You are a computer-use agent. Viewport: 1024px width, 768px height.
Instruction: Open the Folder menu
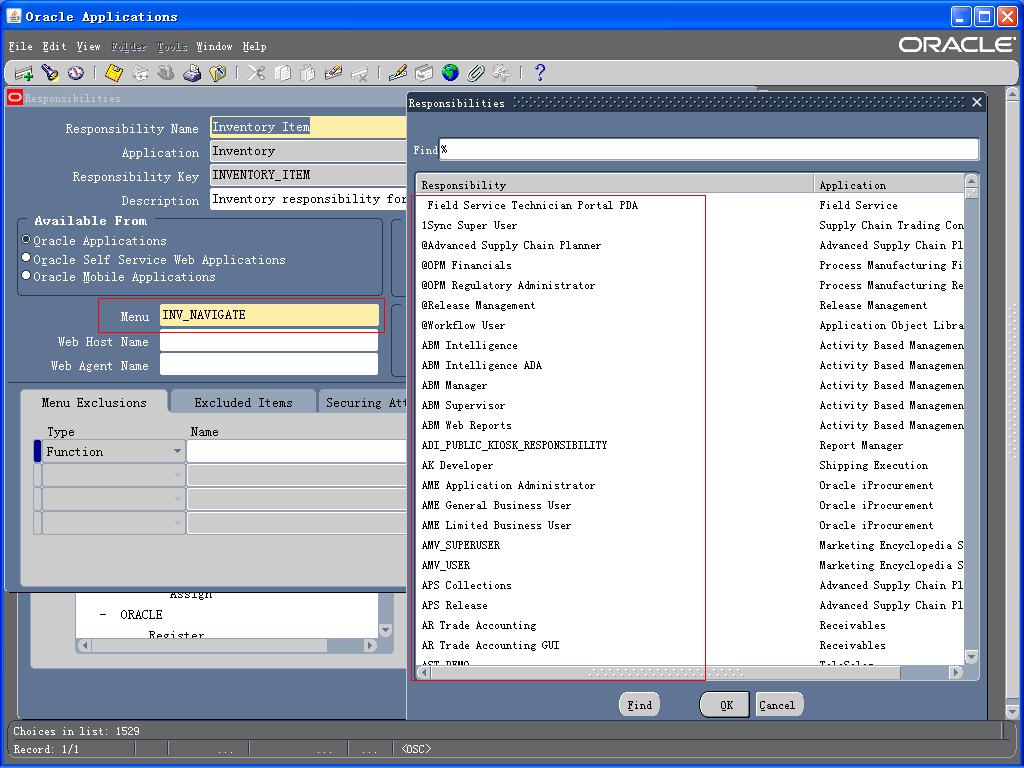(129, 46)
